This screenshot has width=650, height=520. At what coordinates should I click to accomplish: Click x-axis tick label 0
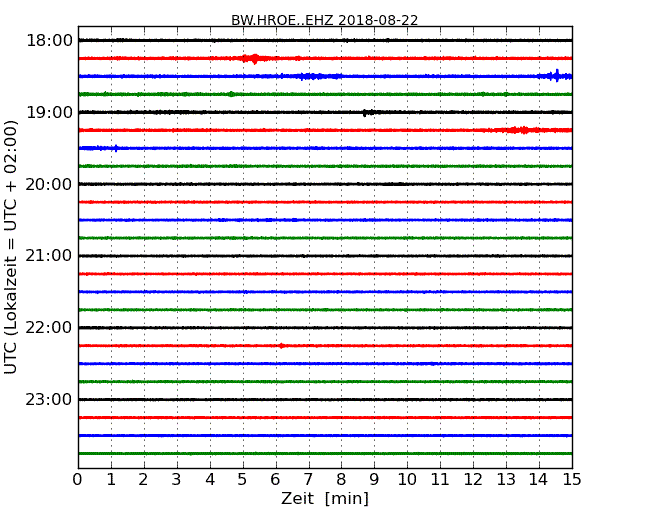(x=78, y=480)
